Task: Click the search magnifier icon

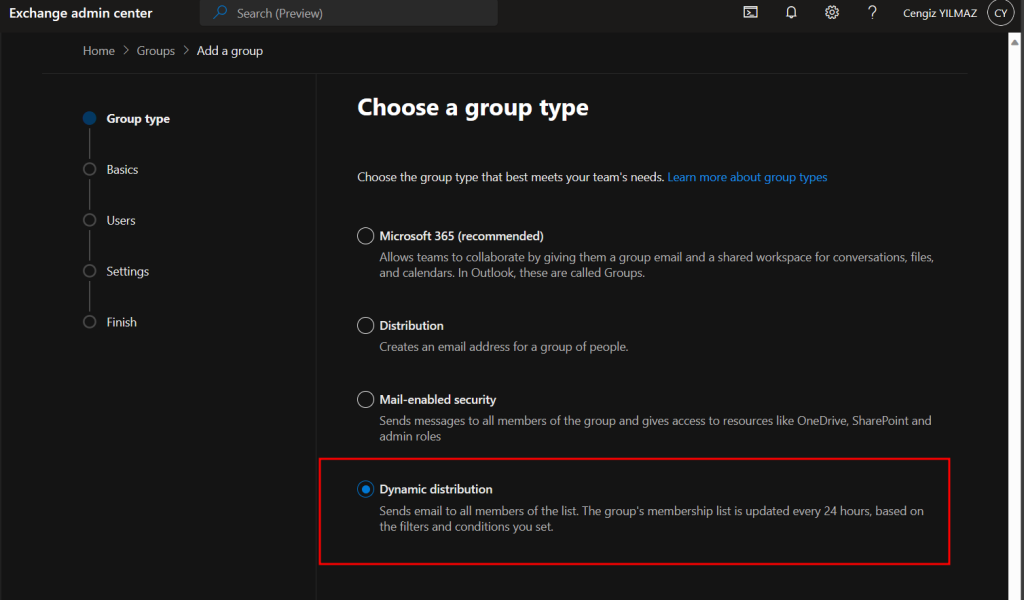Action: click(221, 13)
